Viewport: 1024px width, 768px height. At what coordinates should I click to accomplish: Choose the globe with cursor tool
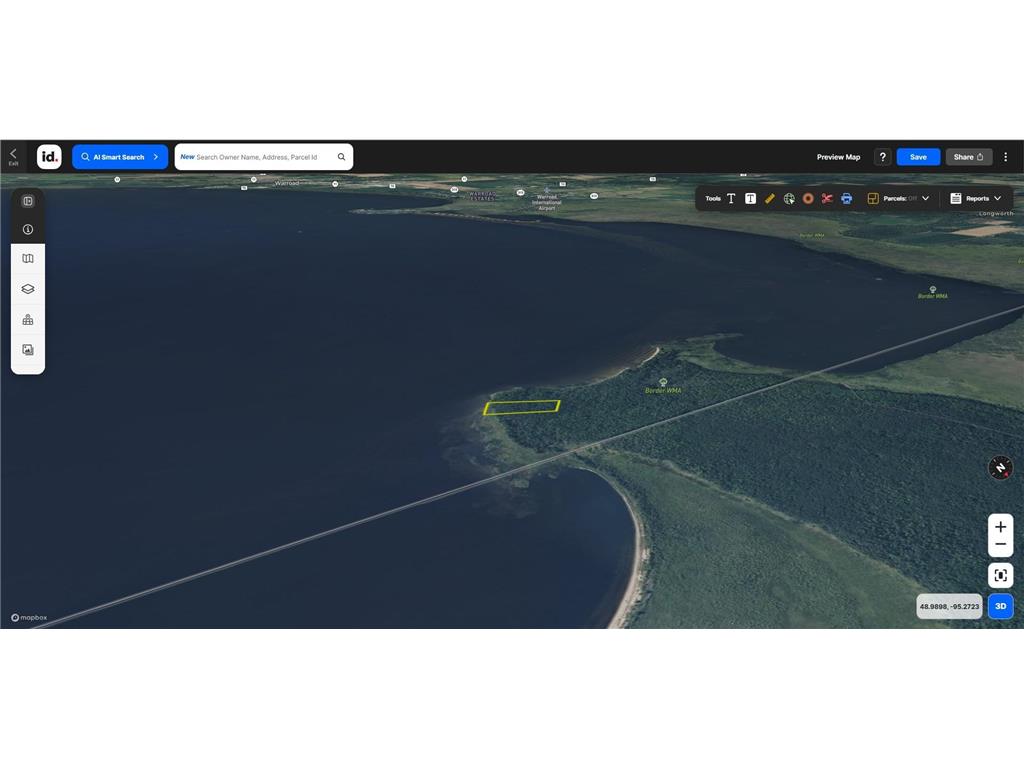click(789, 199)
